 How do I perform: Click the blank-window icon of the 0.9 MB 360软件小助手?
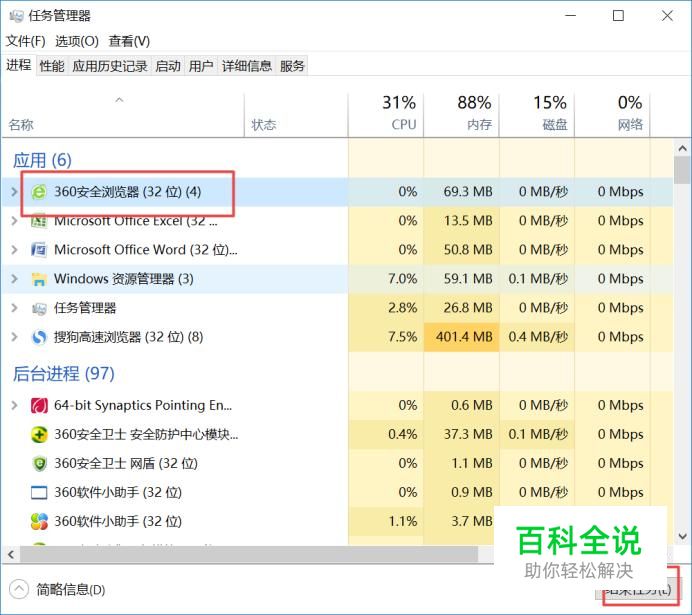tap(39, 492)
